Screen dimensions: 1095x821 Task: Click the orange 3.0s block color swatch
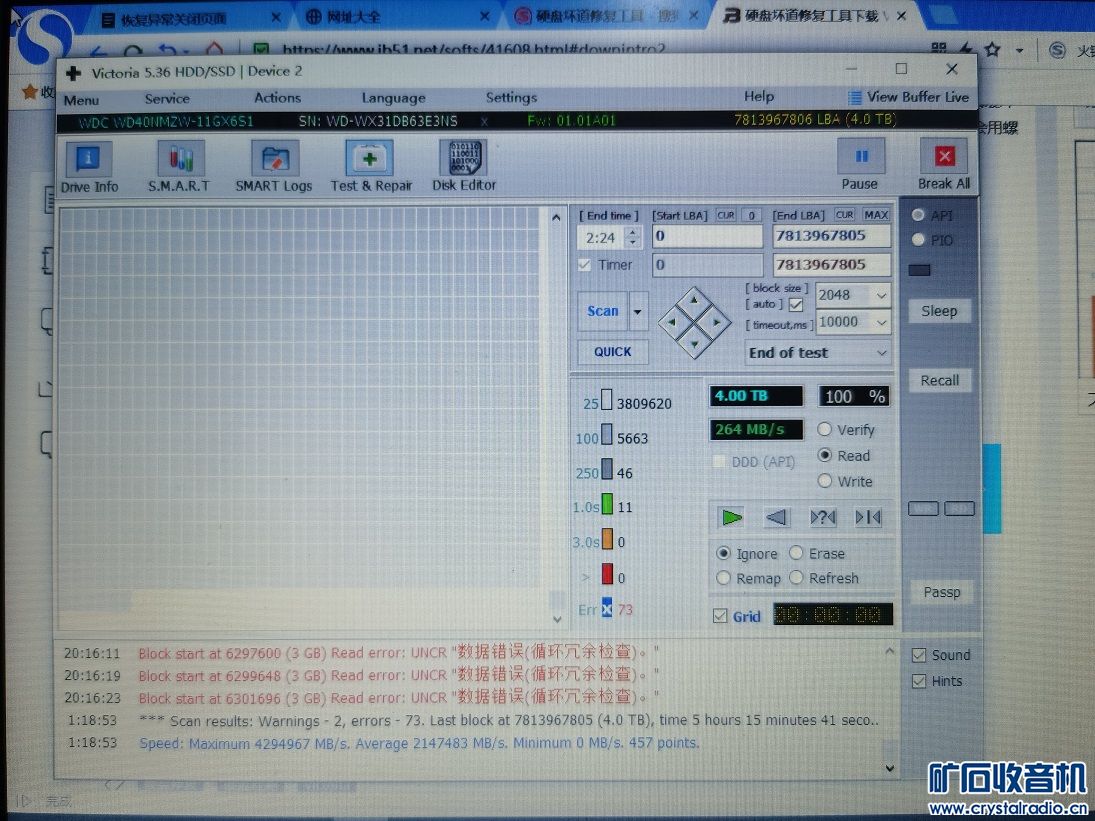click(x=607, y=540)
